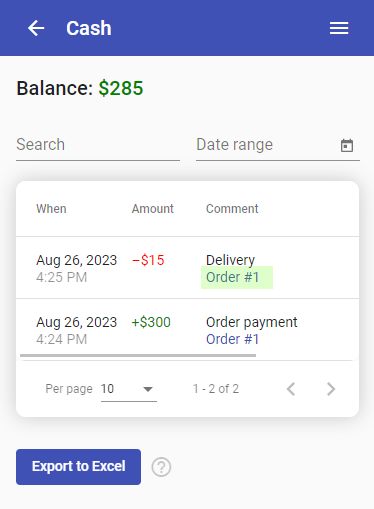Screen dimensions: 374x509
Task: Expand the Per page dropdown arrow
Action: point(148,389)
